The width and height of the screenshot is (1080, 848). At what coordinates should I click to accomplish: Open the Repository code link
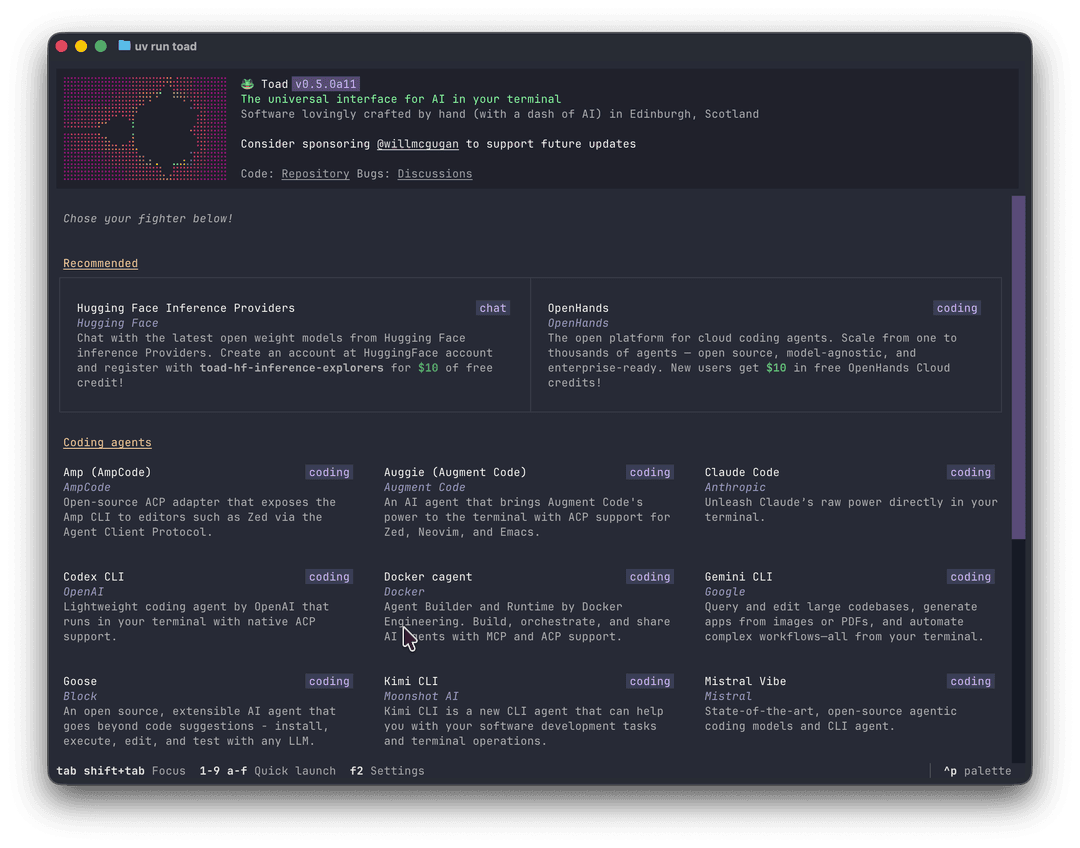pyautogui.click(x=315, y=174)
